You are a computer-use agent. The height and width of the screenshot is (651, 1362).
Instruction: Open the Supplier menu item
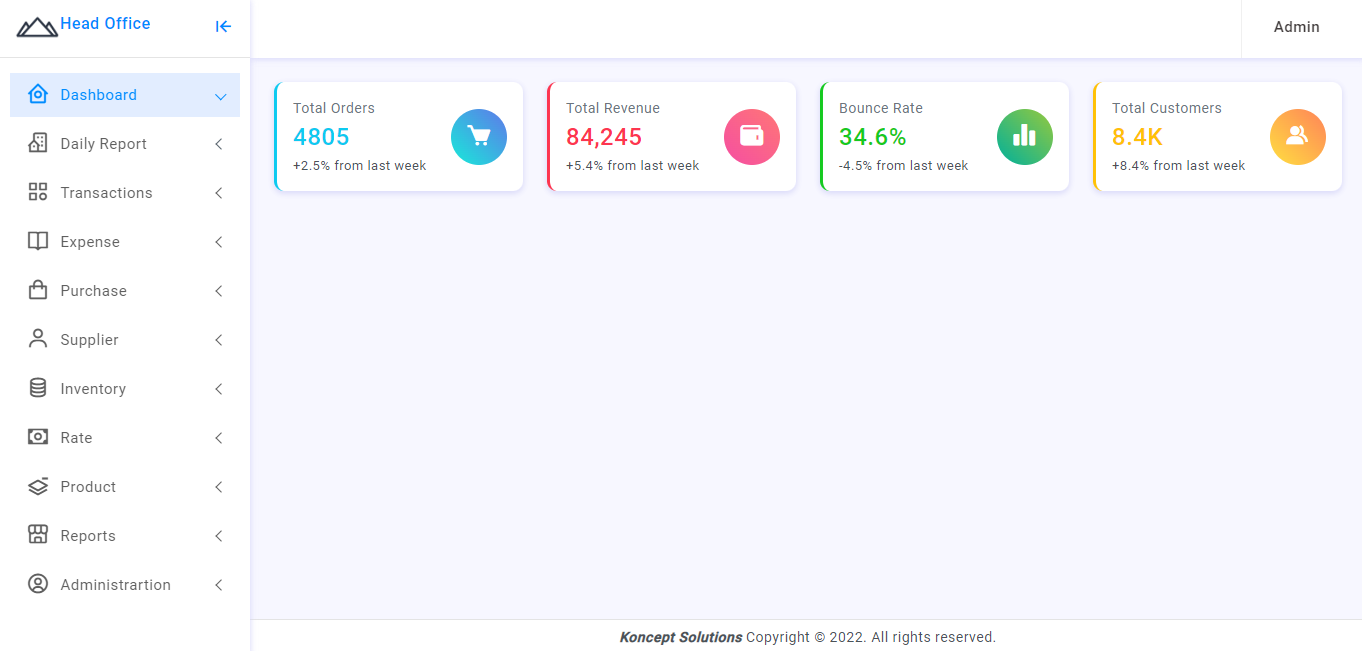point(125,340)
